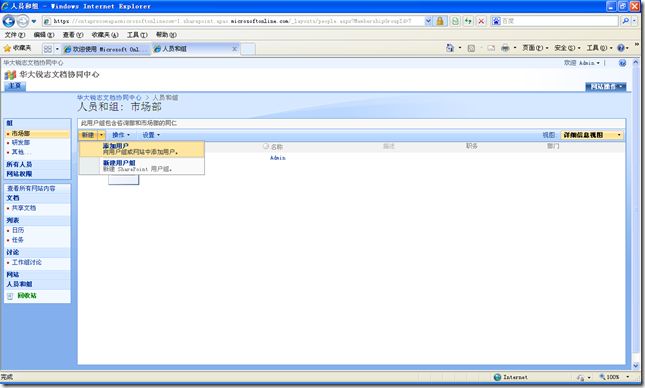Open the 工具(O) command bar dropdown
Image resolution: width=645 pixels, height=388 pixels.
tap(599, 48)
